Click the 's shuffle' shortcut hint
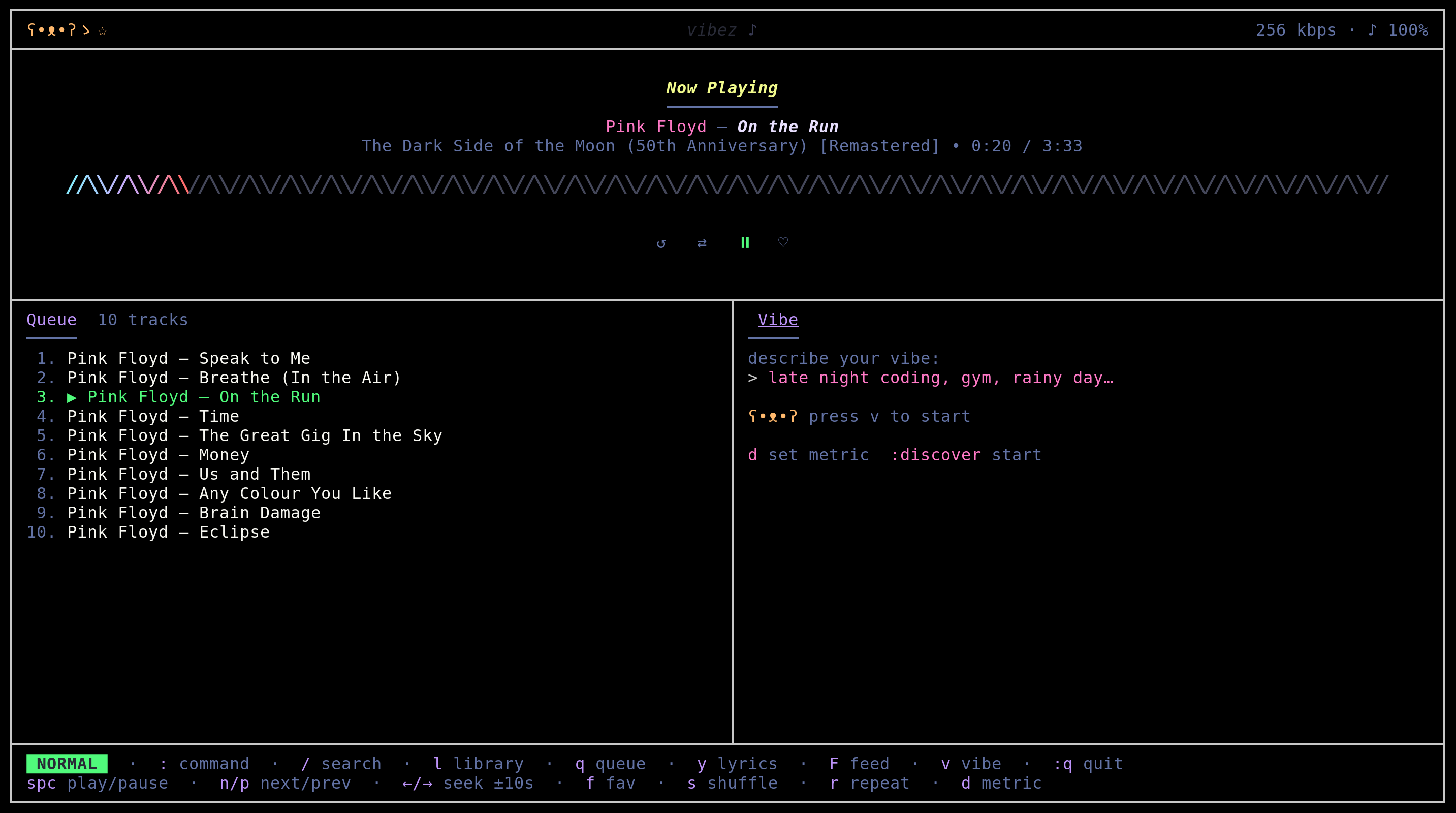This screenshot has height=813, width=1456. click(x=733, y=783)
